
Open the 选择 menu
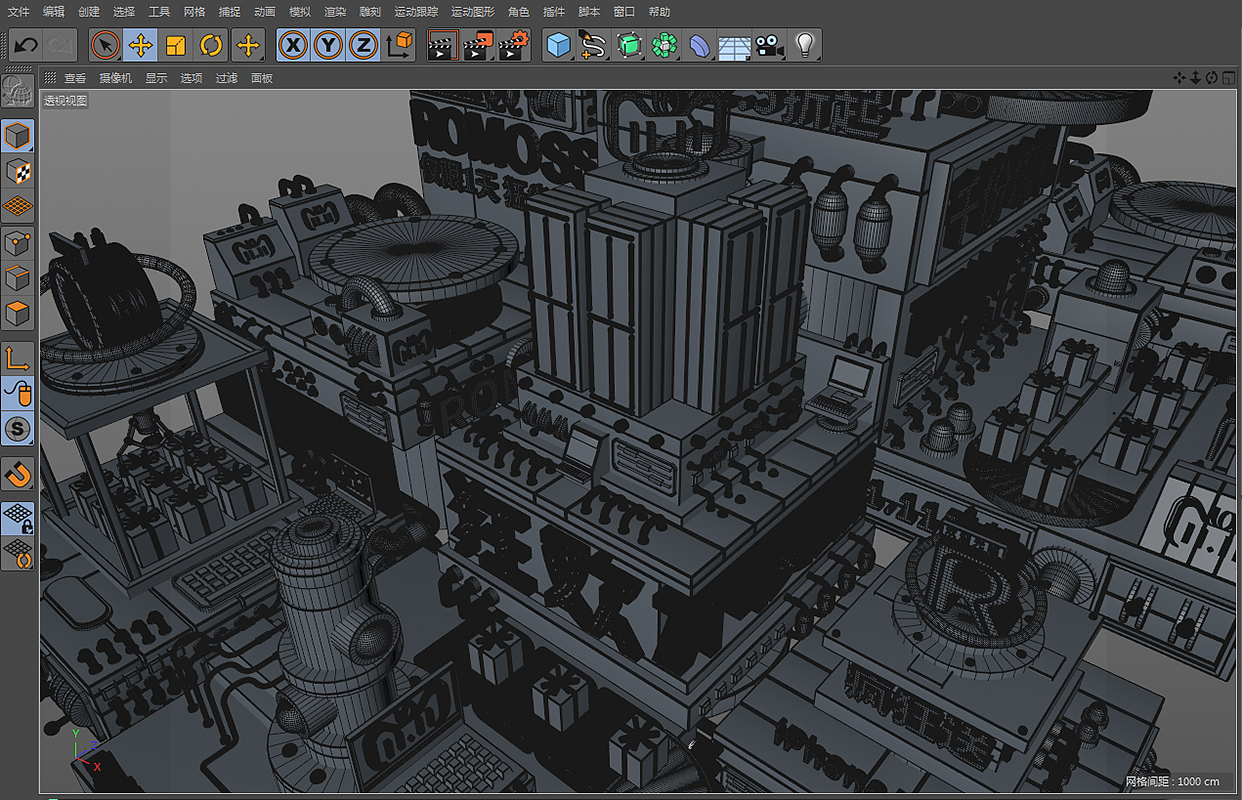[x=124, y=12]
